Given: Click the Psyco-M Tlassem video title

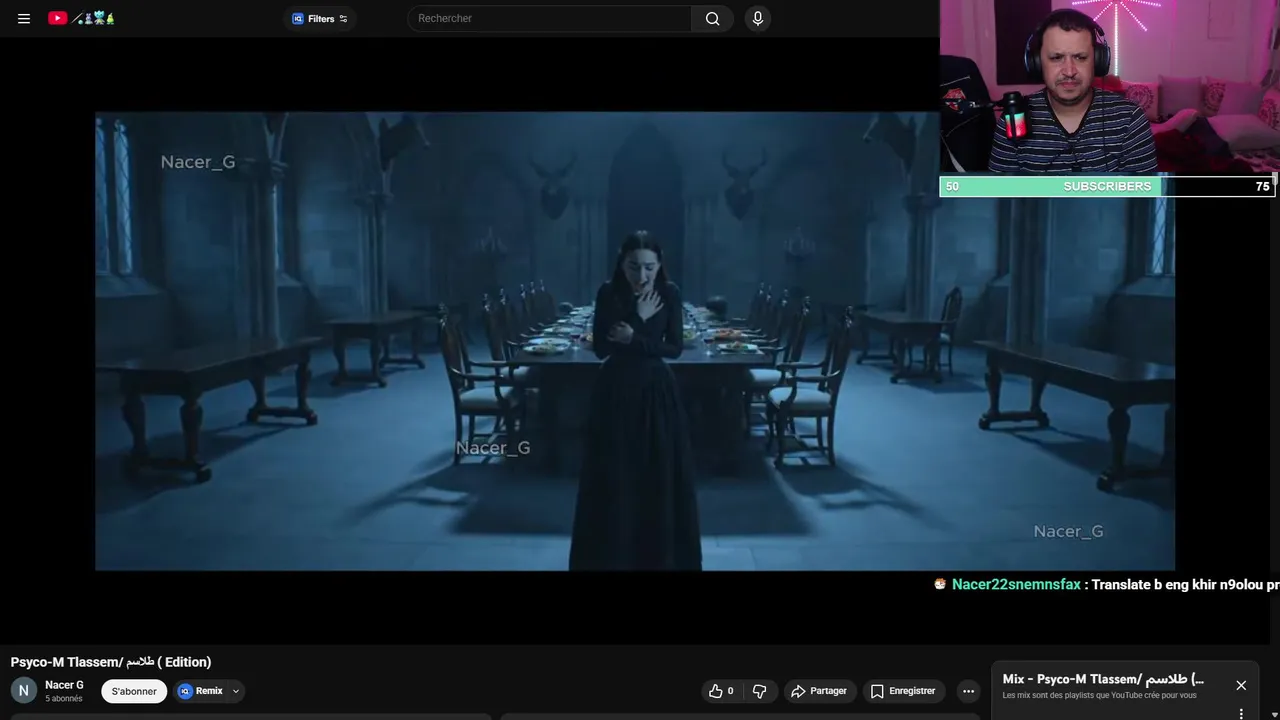Looking at the screenshot, I should pyautogui.click(x=111, y=662).
